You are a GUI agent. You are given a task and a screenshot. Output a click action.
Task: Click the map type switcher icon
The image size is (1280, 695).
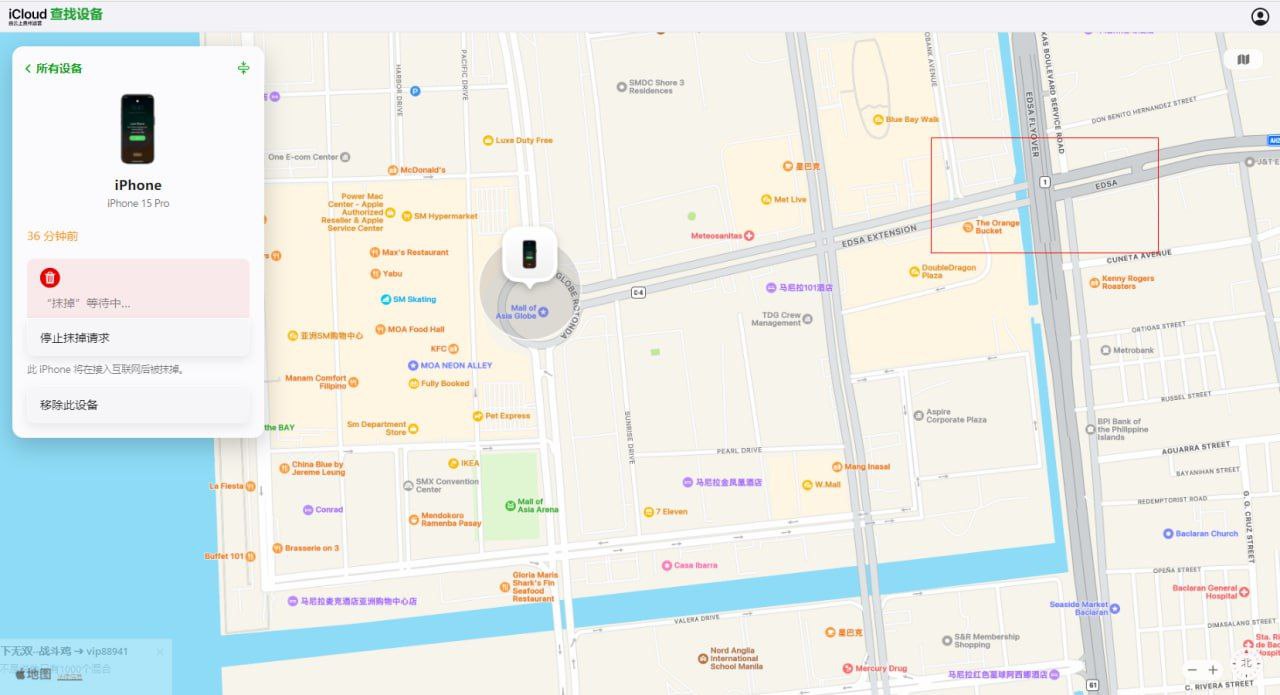(1243, 59)
